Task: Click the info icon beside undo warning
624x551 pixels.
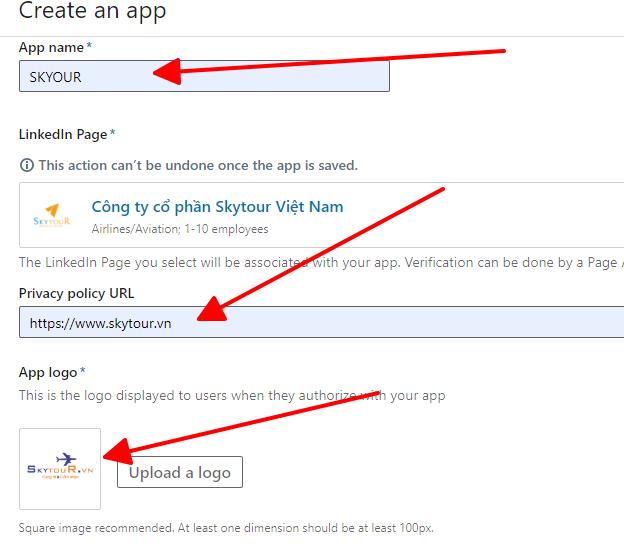Action: click(27, 165)
